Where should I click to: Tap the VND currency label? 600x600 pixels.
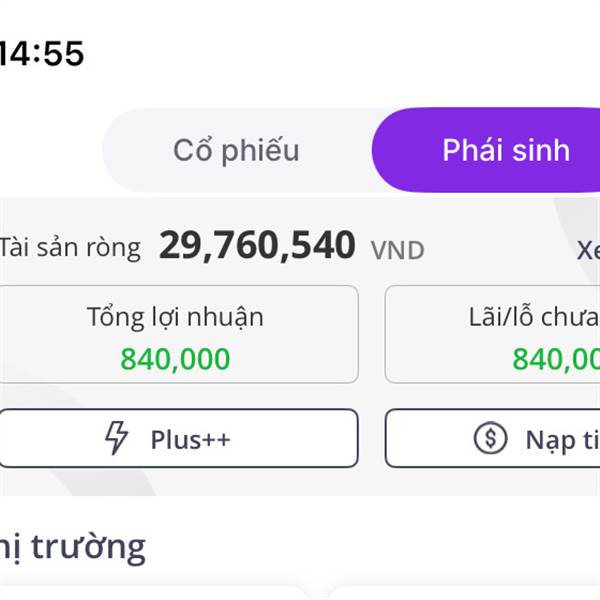pos(398,251)
